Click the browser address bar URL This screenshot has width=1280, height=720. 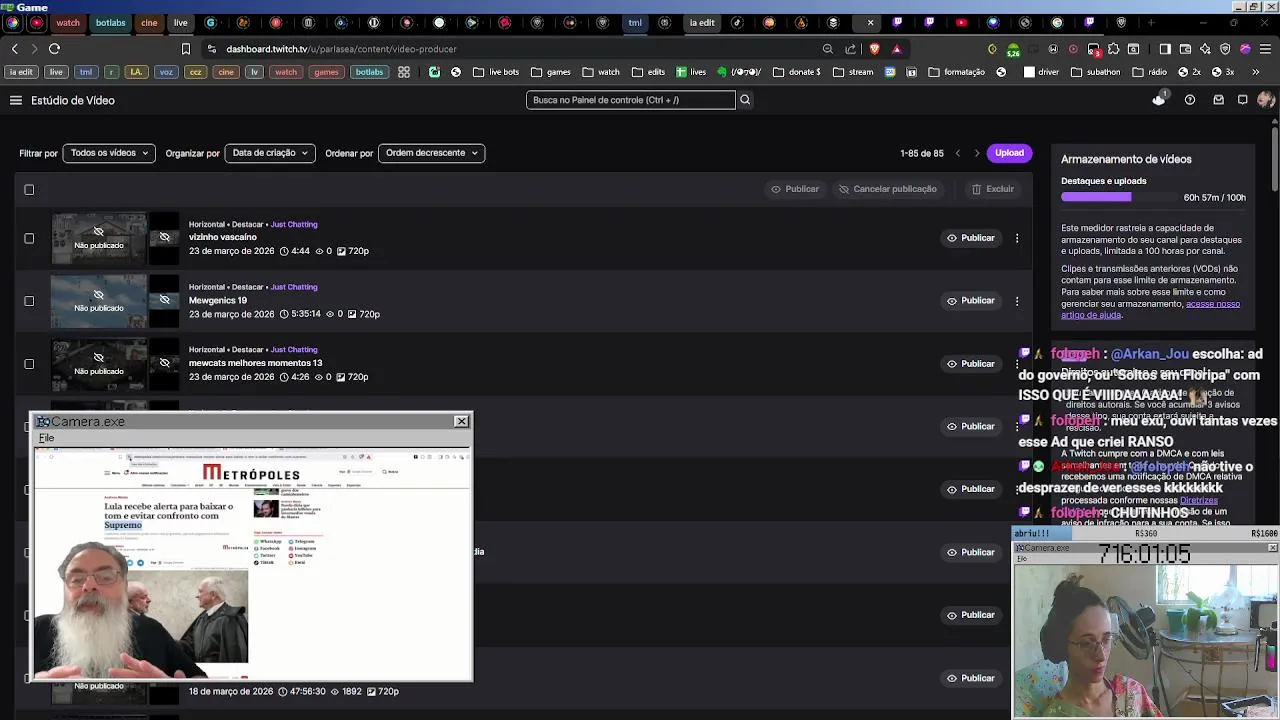341,49
